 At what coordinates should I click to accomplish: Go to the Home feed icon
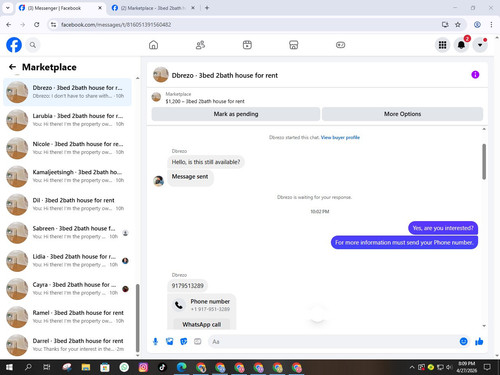pyautogui.click(x=153, y=45)
